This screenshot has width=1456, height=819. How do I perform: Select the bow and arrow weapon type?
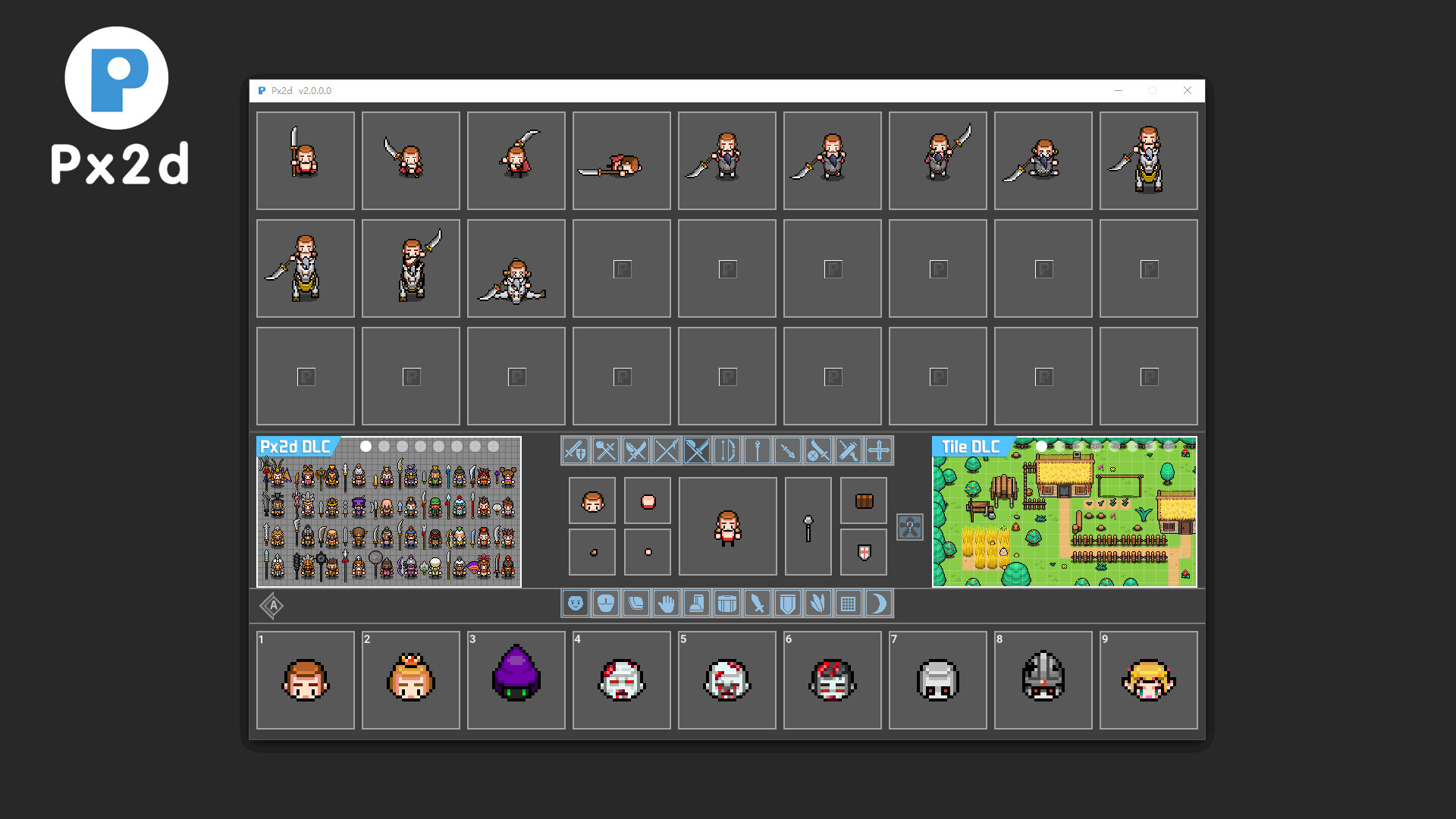726,451
